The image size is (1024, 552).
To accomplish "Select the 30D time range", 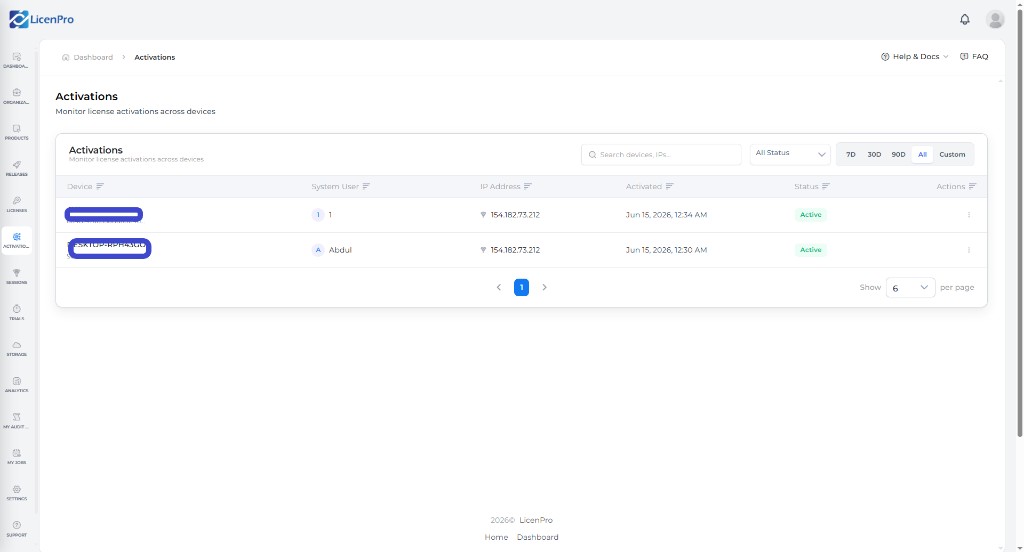I will pyautogui.click(x=874, y=155).
